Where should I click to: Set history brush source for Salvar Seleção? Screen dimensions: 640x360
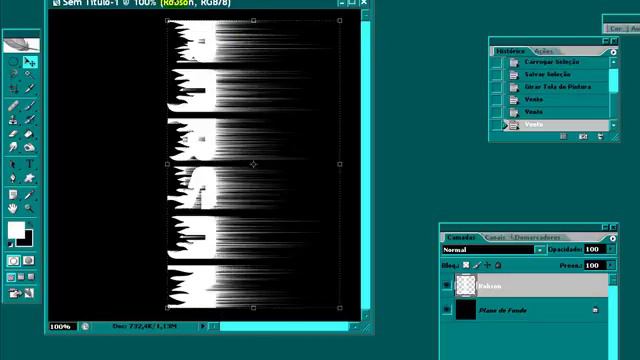[496, 75]
